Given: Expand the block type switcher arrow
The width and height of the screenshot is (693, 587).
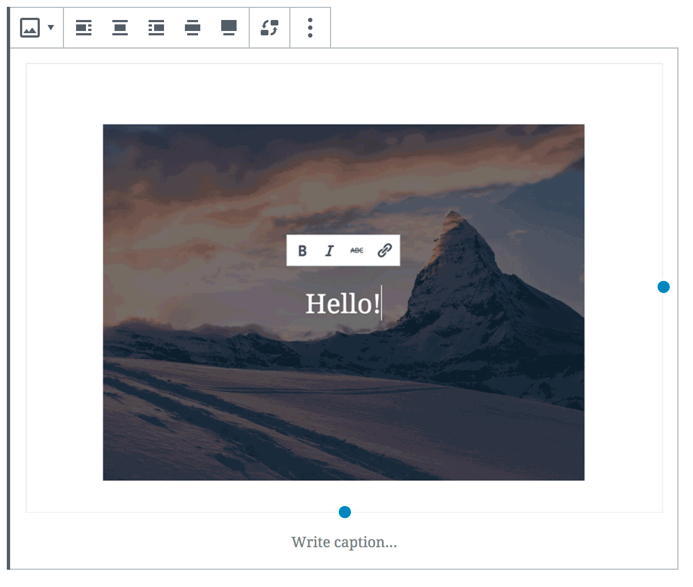Looking at the screenshot, I should tap(51, 28).
